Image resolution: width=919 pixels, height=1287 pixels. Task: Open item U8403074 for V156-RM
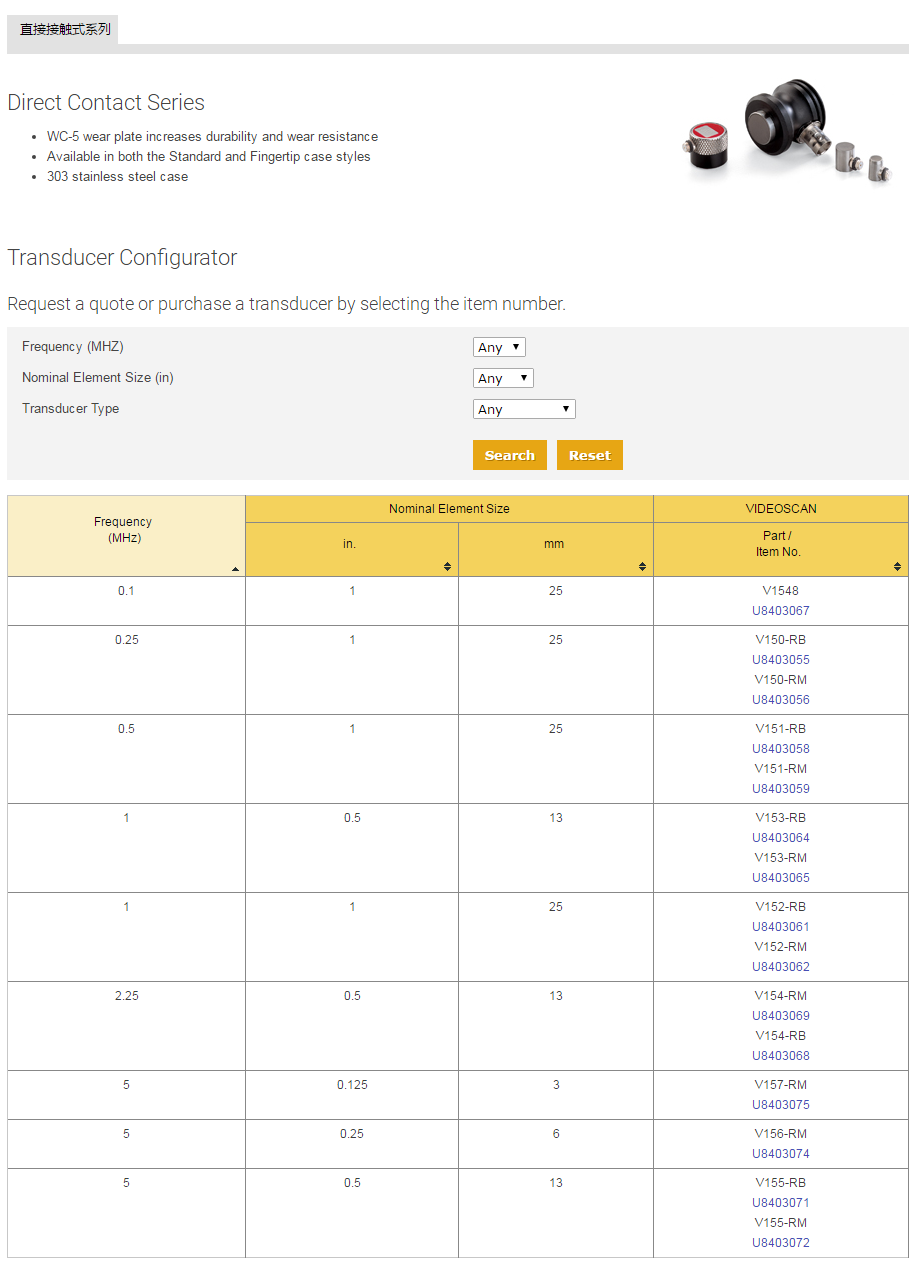click(780, 1154)
